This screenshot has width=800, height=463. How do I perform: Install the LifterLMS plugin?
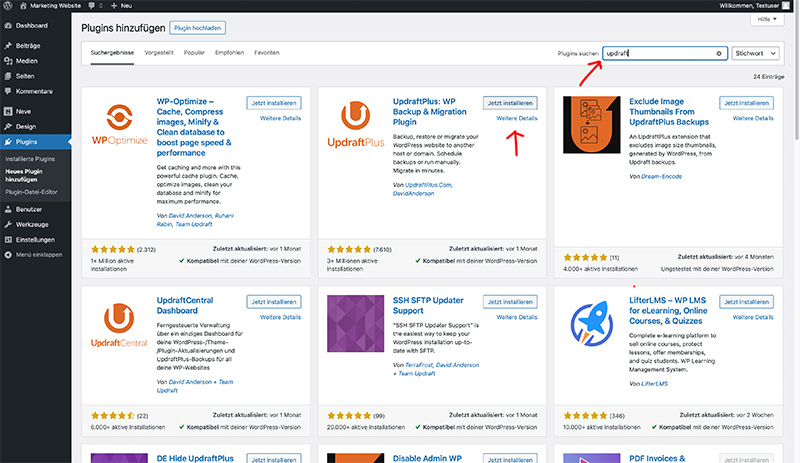tap(746, 302)
